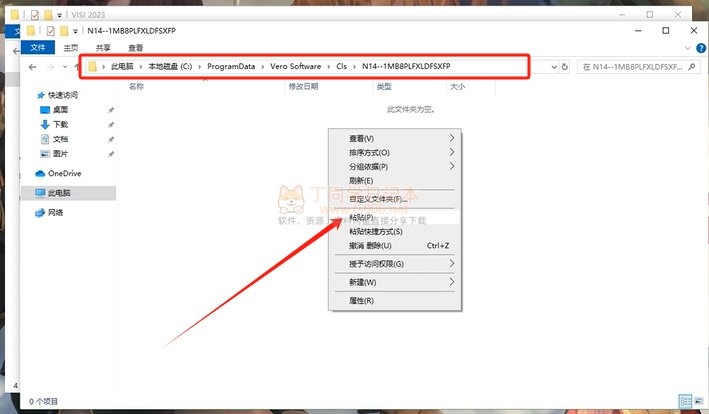The width and height of the screenshot is (709, 414).
Task: Click Vero Software breadcrumb segment
Action: click(x=296, y=66)
